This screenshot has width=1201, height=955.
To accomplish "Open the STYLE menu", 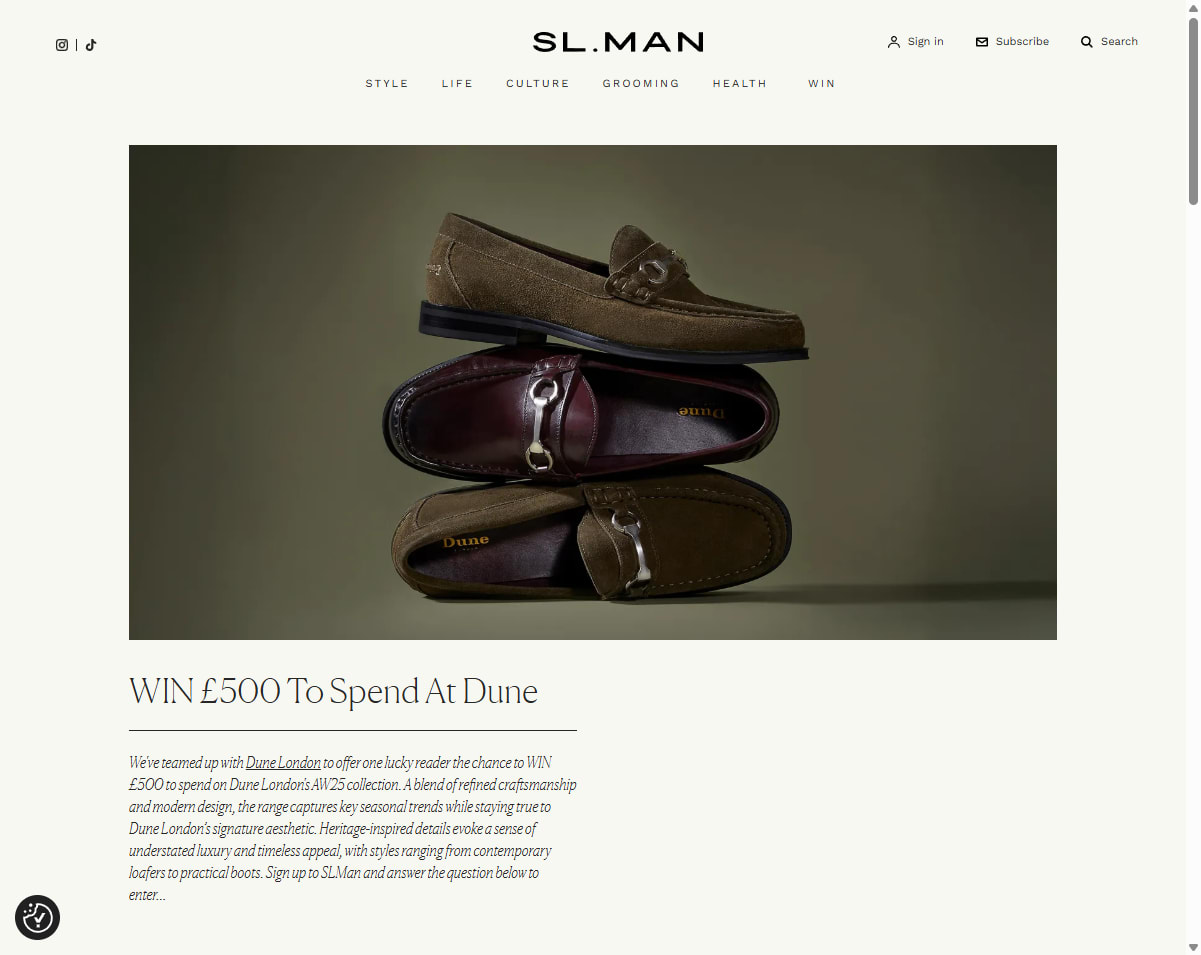I will [387, 84].
